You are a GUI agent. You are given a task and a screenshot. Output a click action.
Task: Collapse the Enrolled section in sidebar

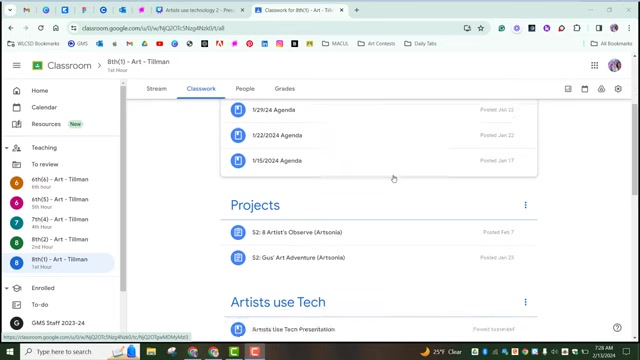click(7, 288)
